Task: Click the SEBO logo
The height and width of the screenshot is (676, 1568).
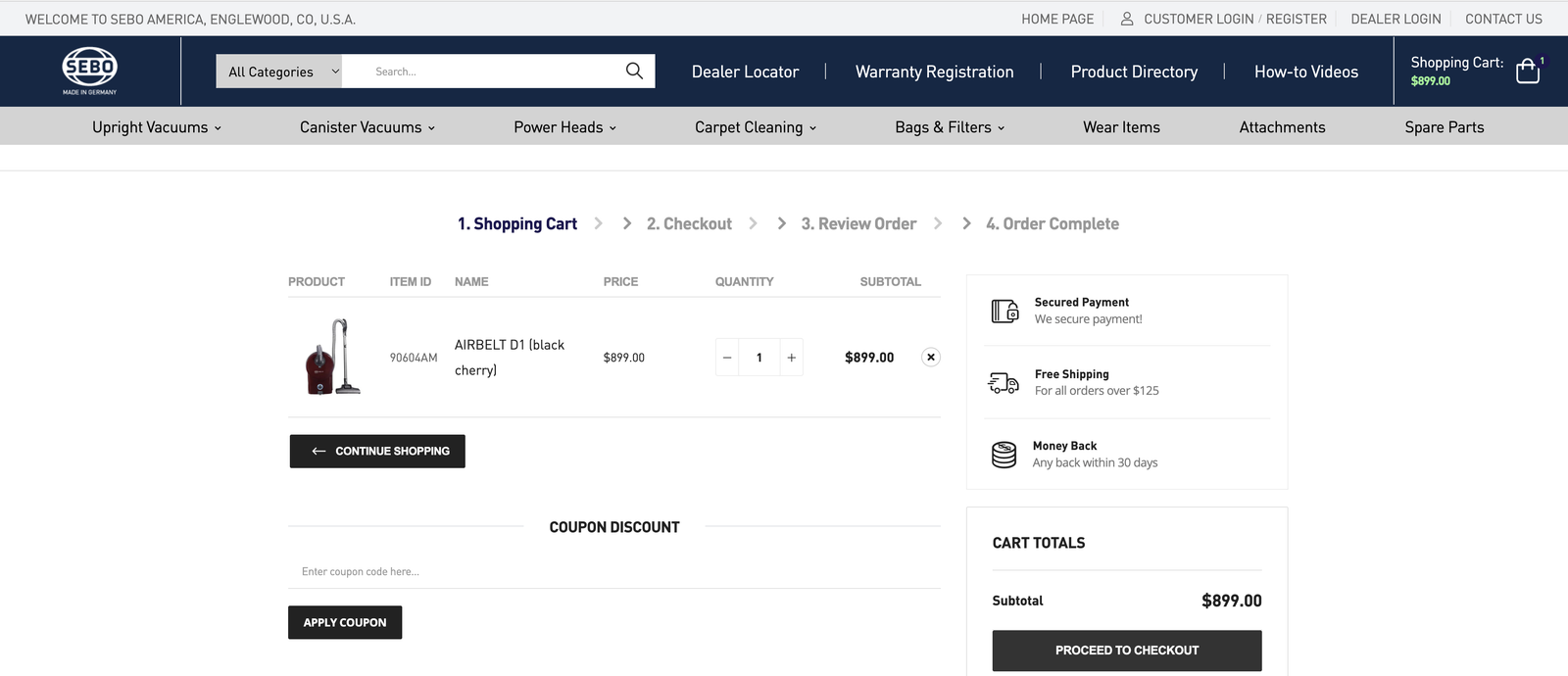Action: coord(89,70)
